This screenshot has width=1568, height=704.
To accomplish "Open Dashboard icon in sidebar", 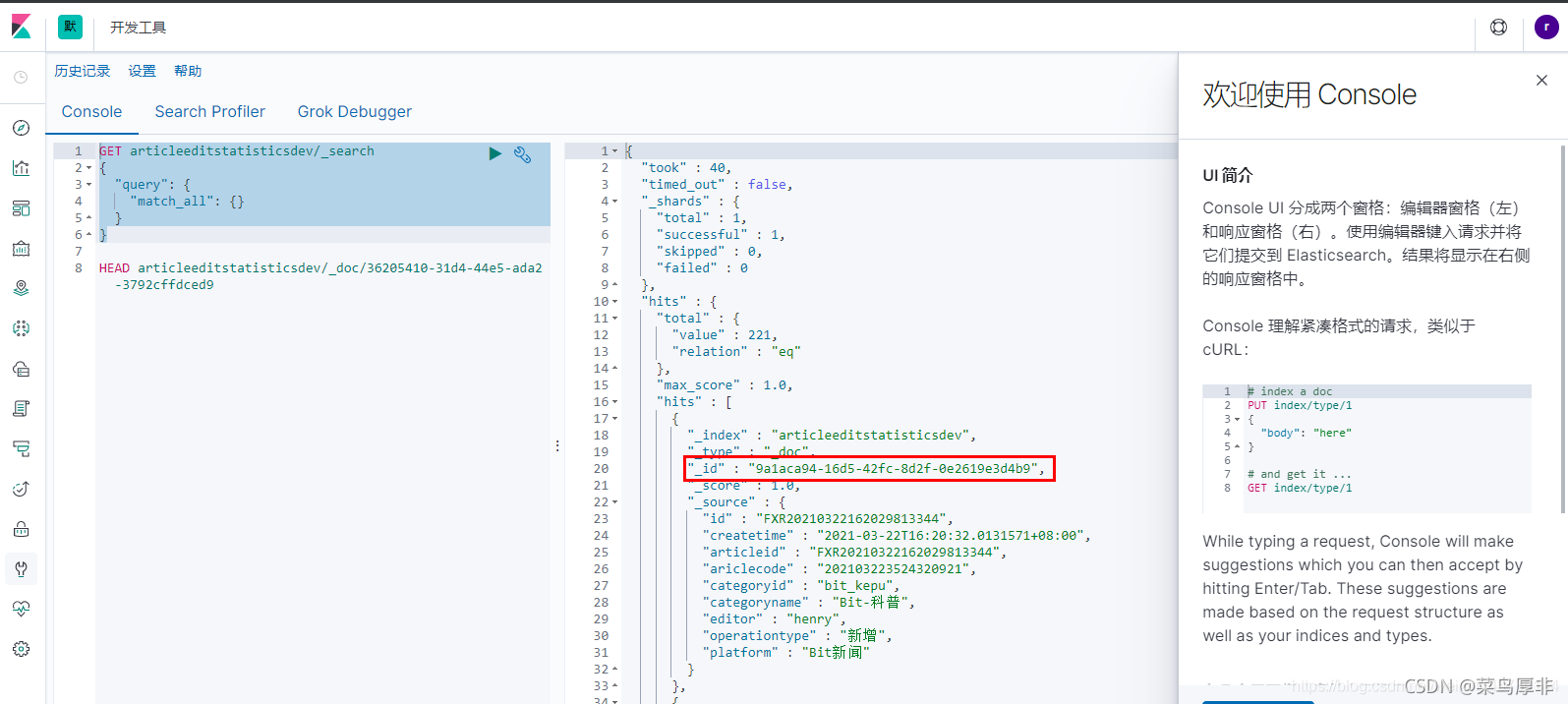I will [21, 208].
